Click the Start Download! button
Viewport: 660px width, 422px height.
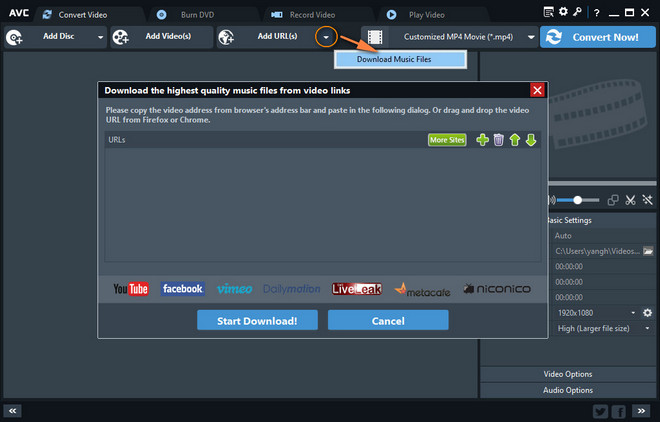(257, 321)
